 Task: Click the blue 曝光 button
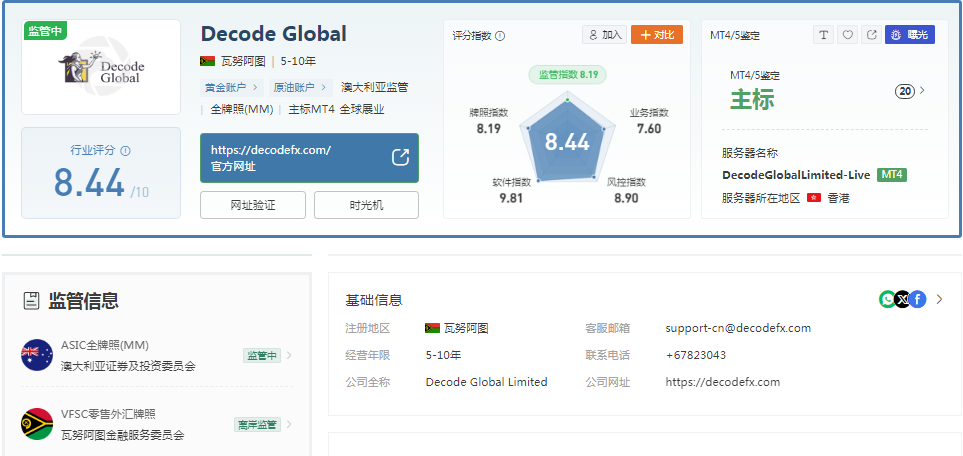[x=910, y=35]
